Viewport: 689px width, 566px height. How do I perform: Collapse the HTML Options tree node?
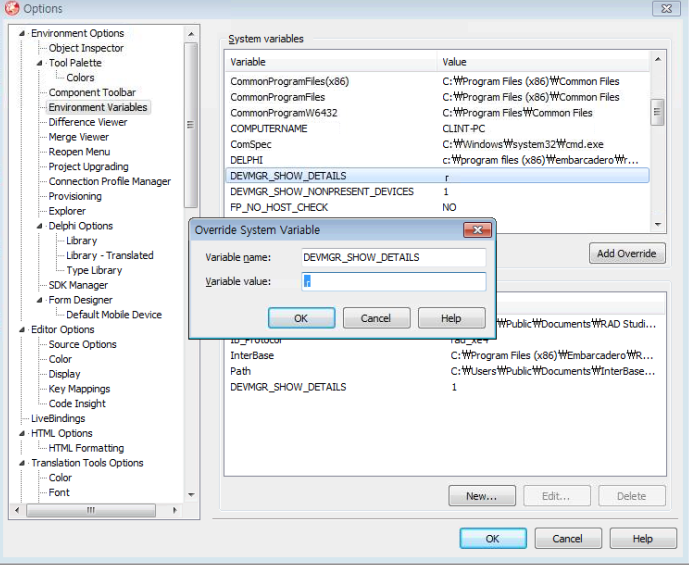pos(22,433)
